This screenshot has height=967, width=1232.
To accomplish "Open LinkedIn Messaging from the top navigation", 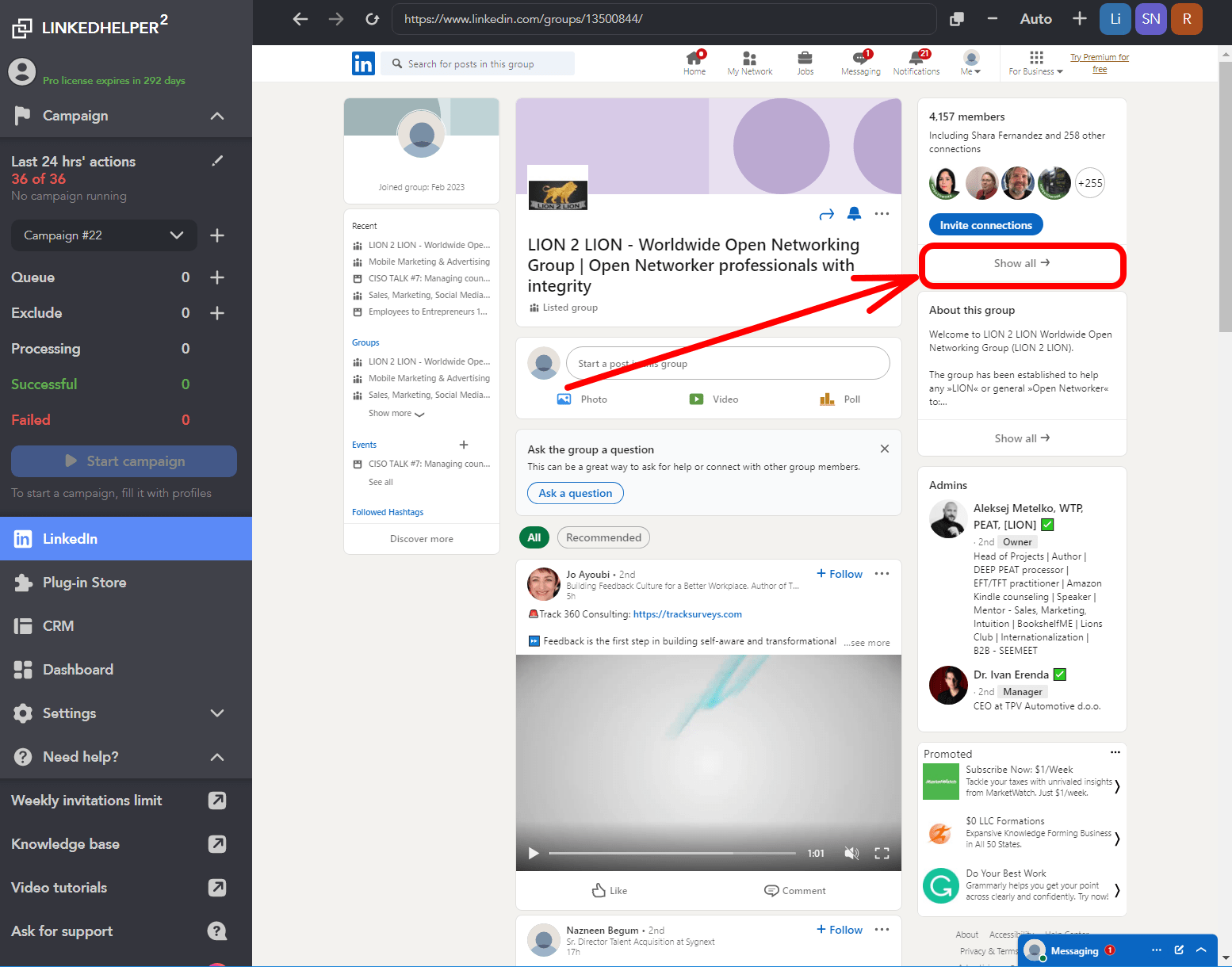I will pyautogui.click(x=860, y=62).
